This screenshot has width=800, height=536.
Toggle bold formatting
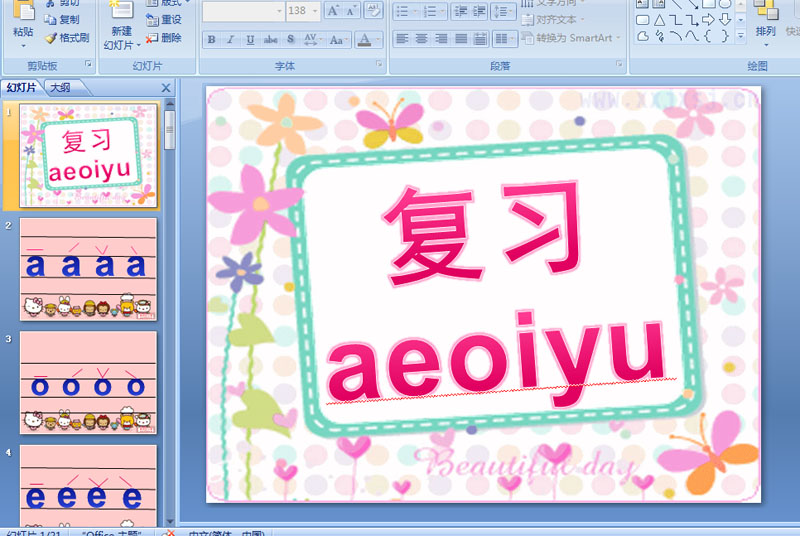click(212, 40)
